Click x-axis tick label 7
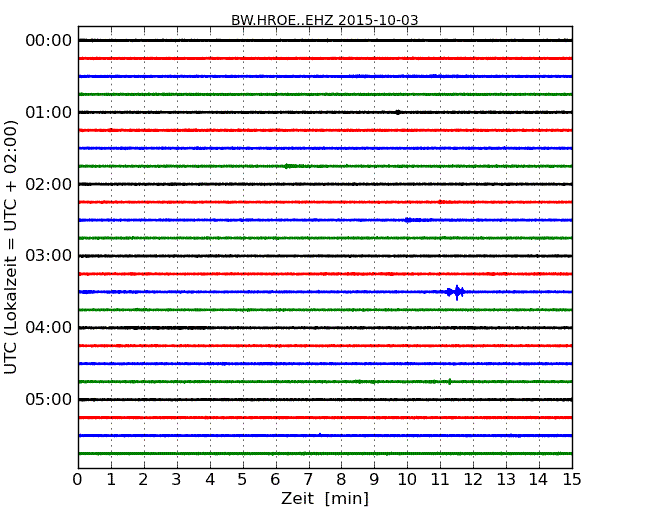The height and width of the screenshot is (520, 650). (x=308, y=480)
